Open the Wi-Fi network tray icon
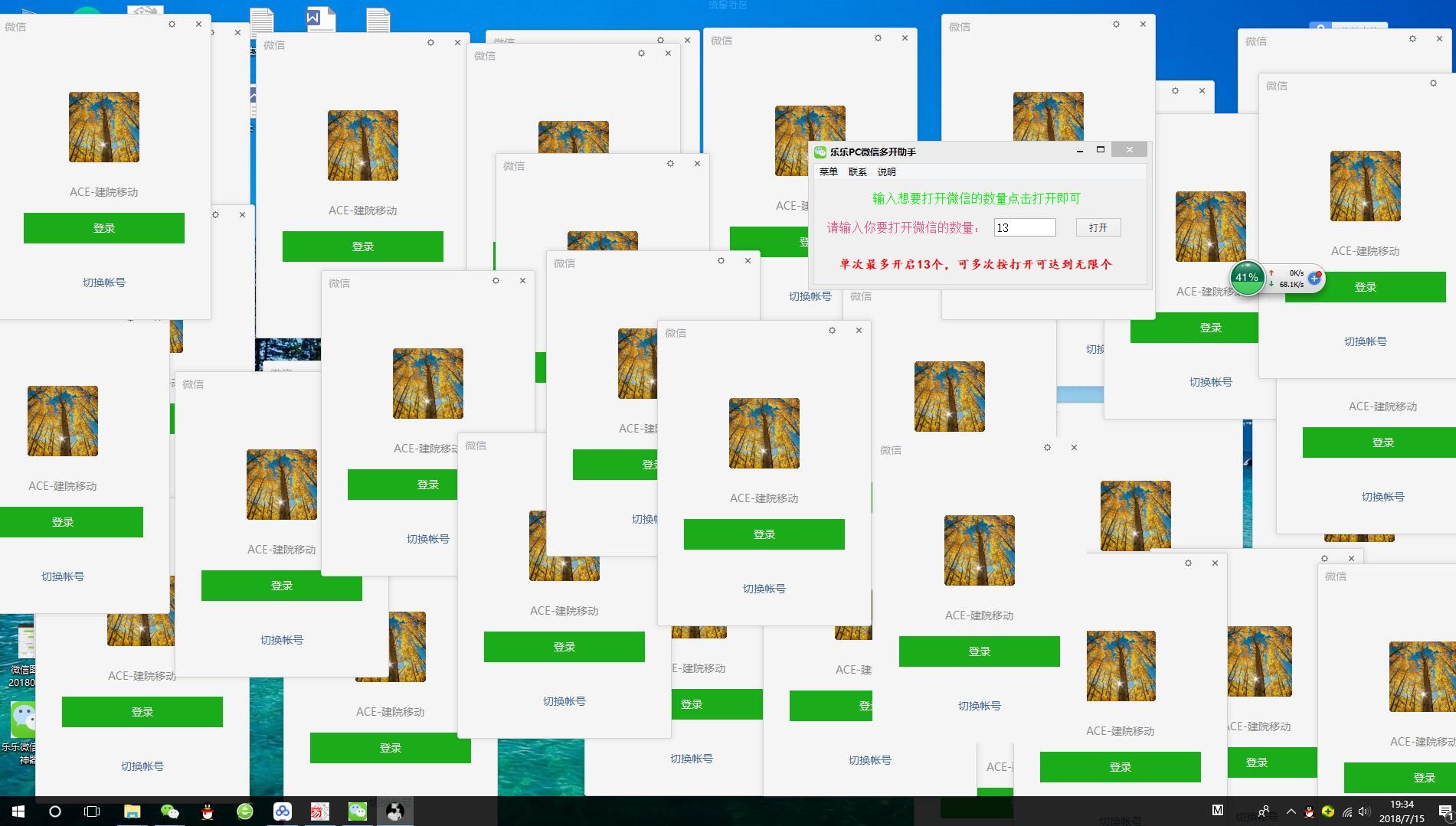The width and height of the screenshot is (1456, 826). [x=1347, y=812]
